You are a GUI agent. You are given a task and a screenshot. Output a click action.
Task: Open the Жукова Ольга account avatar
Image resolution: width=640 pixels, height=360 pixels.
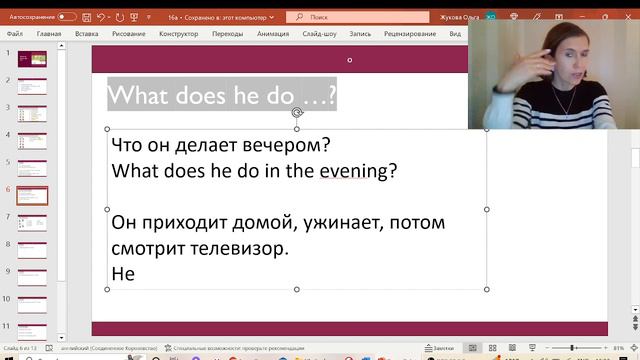pos(490,17)
